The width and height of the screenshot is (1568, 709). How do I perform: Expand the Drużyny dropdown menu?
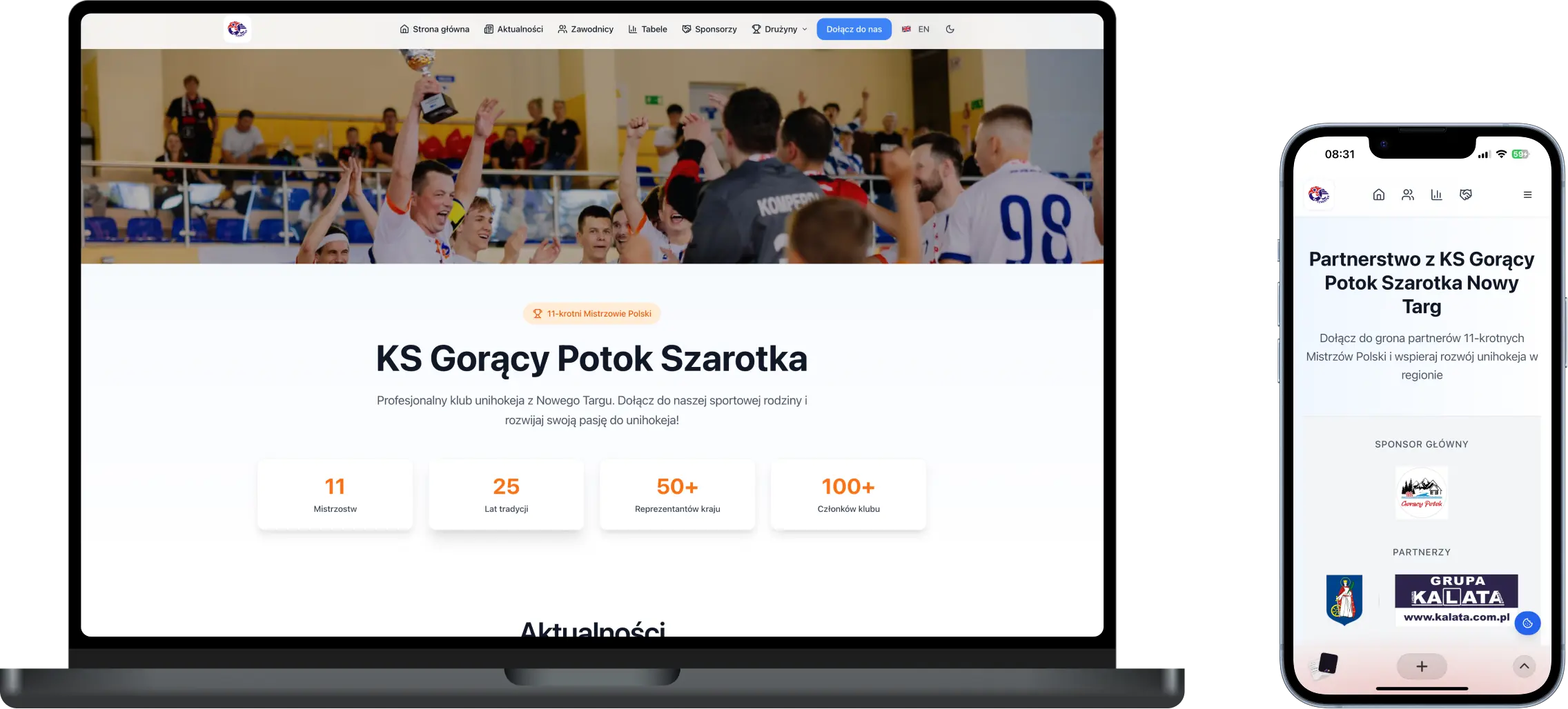(780, 29)
